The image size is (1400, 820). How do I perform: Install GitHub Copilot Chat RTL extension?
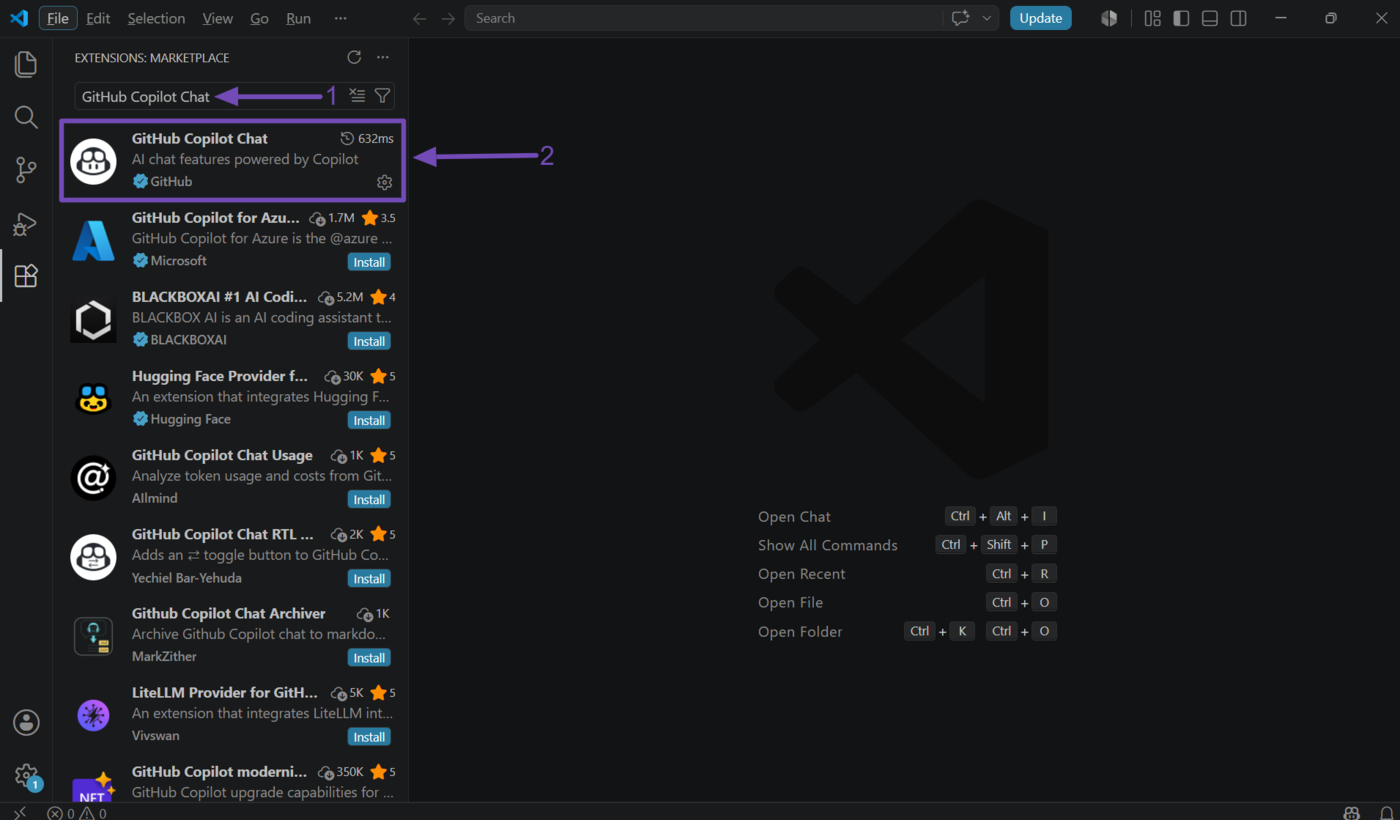(369, 578)
